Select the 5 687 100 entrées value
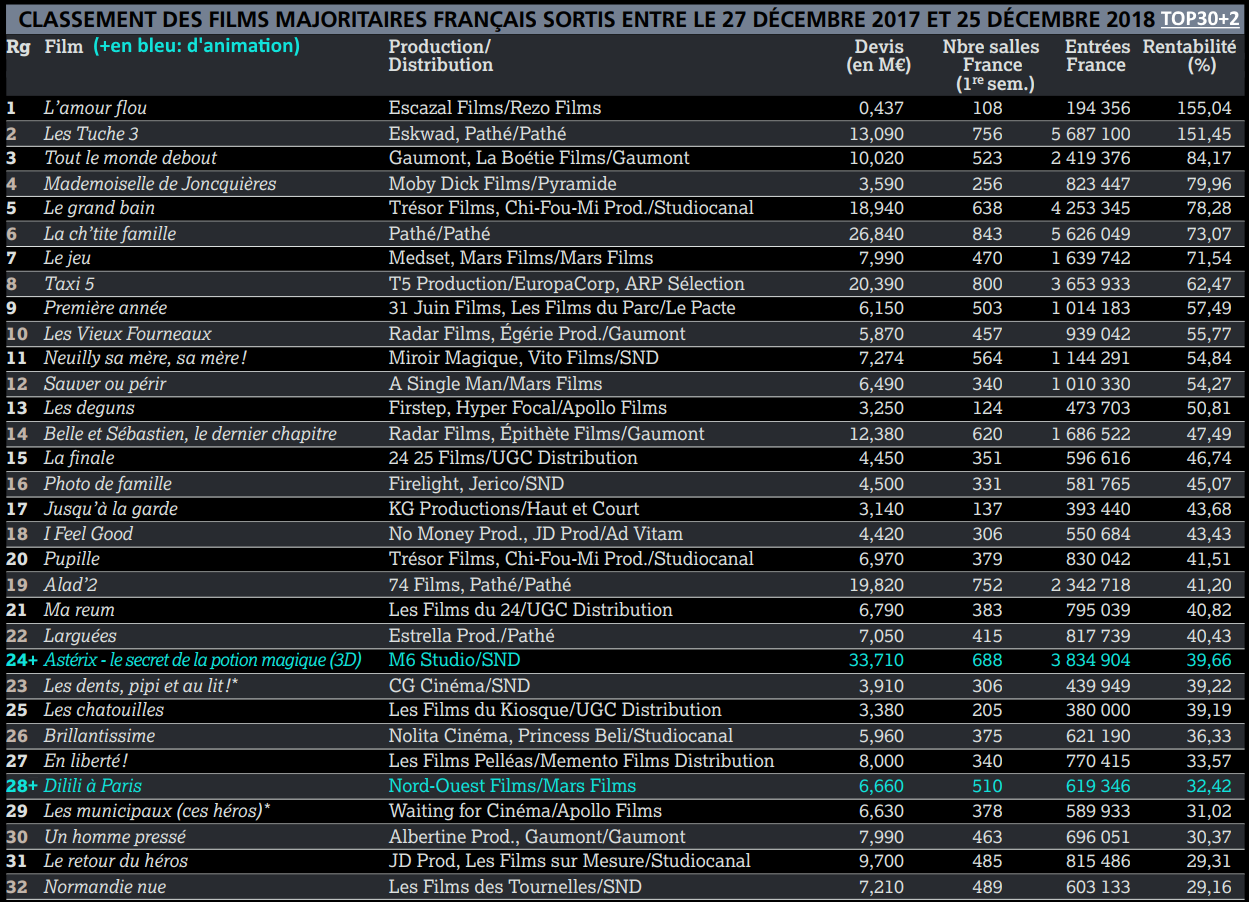This screenshot has width=1249, height=902. click(x=1096, y=133)
